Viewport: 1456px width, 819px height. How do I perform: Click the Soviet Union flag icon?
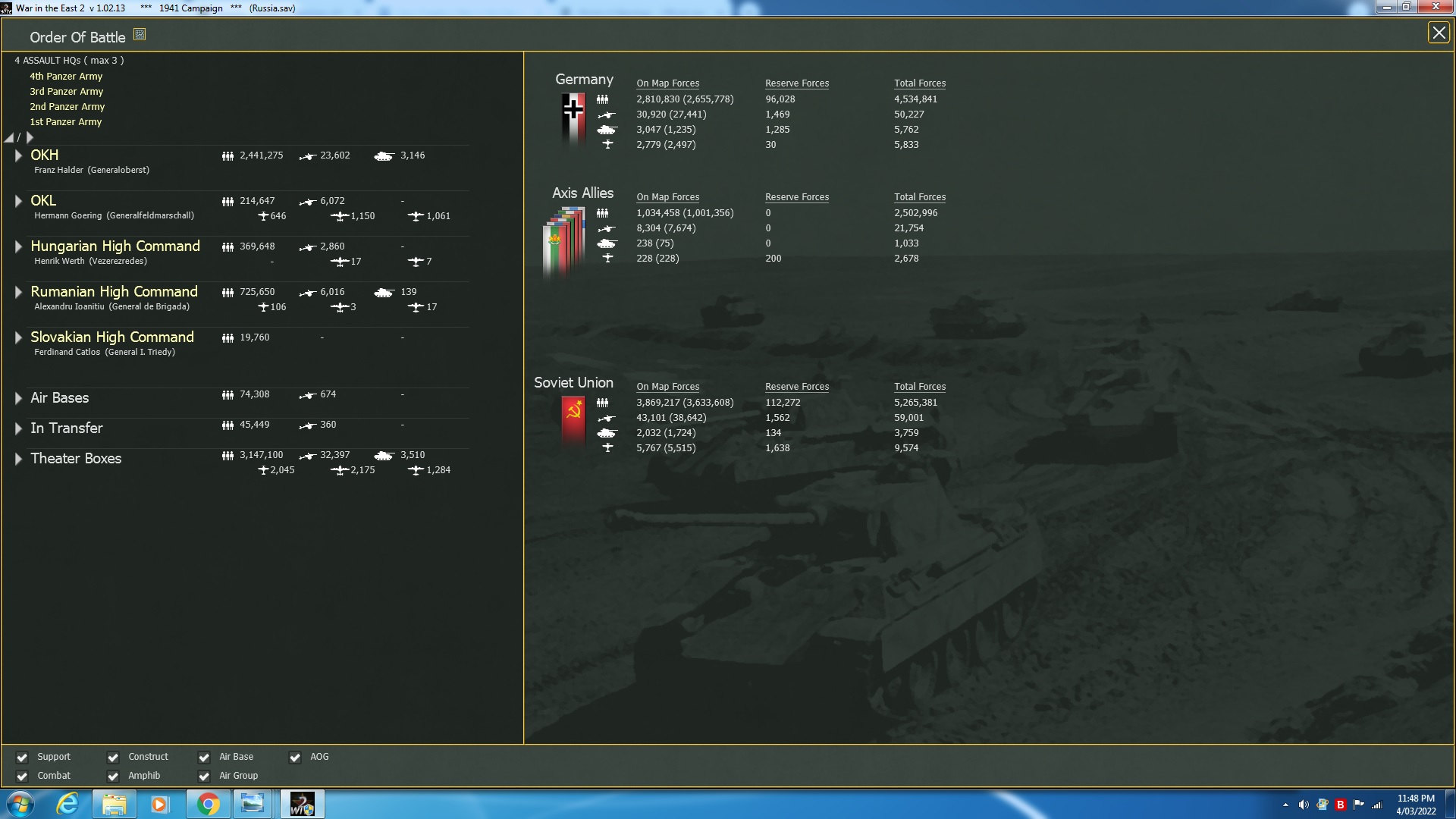coord(573,422)
